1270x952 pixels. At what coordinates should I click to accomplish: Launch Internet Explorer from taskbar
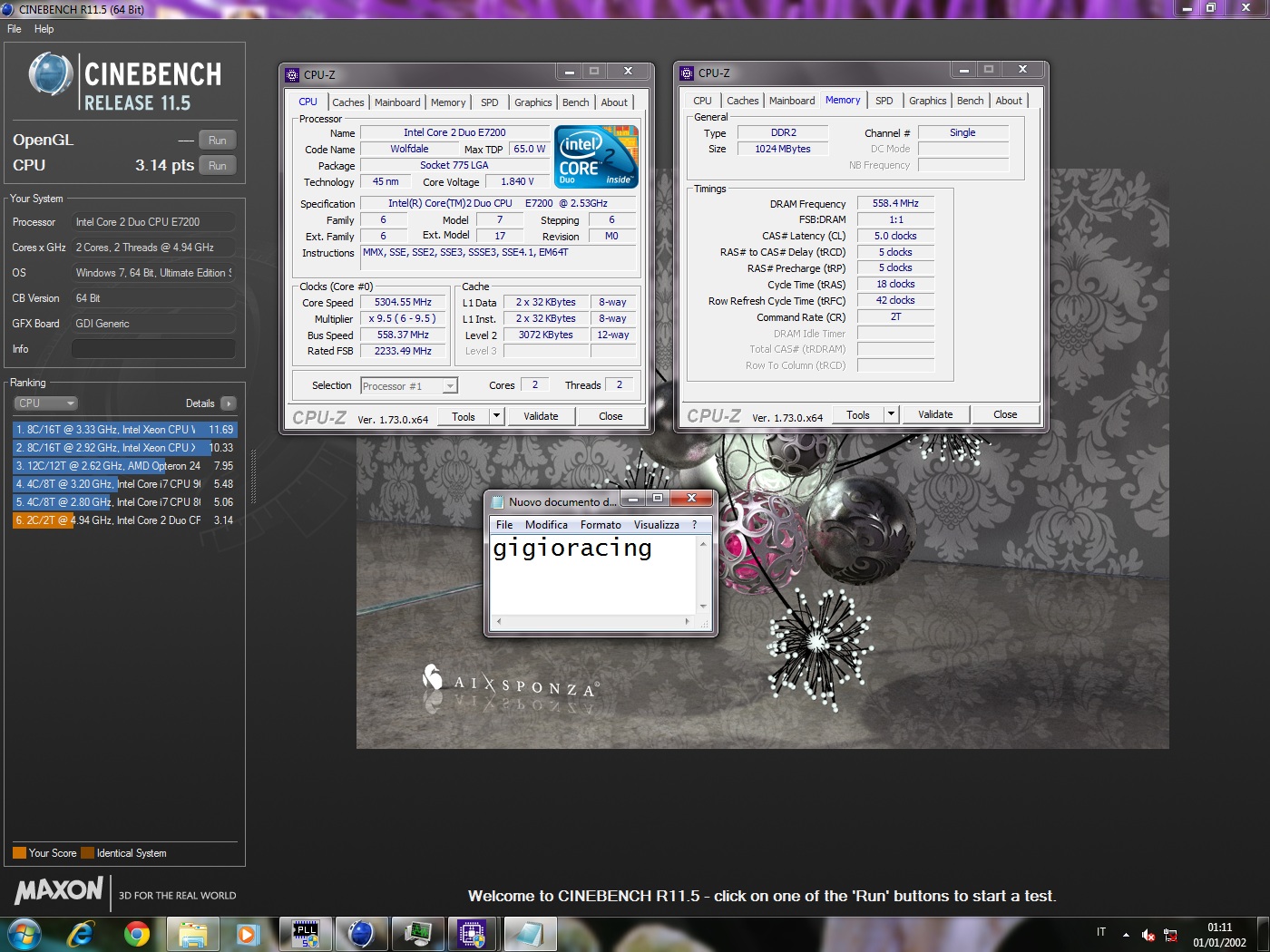82,934
